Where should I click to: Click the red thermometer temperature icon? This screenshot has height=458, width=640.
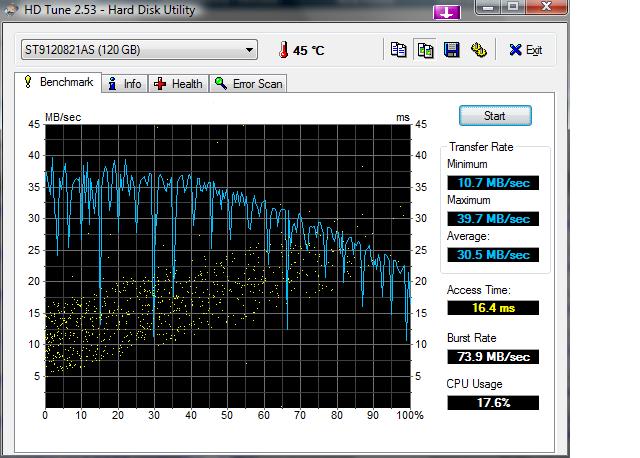[x=283, y=50]
